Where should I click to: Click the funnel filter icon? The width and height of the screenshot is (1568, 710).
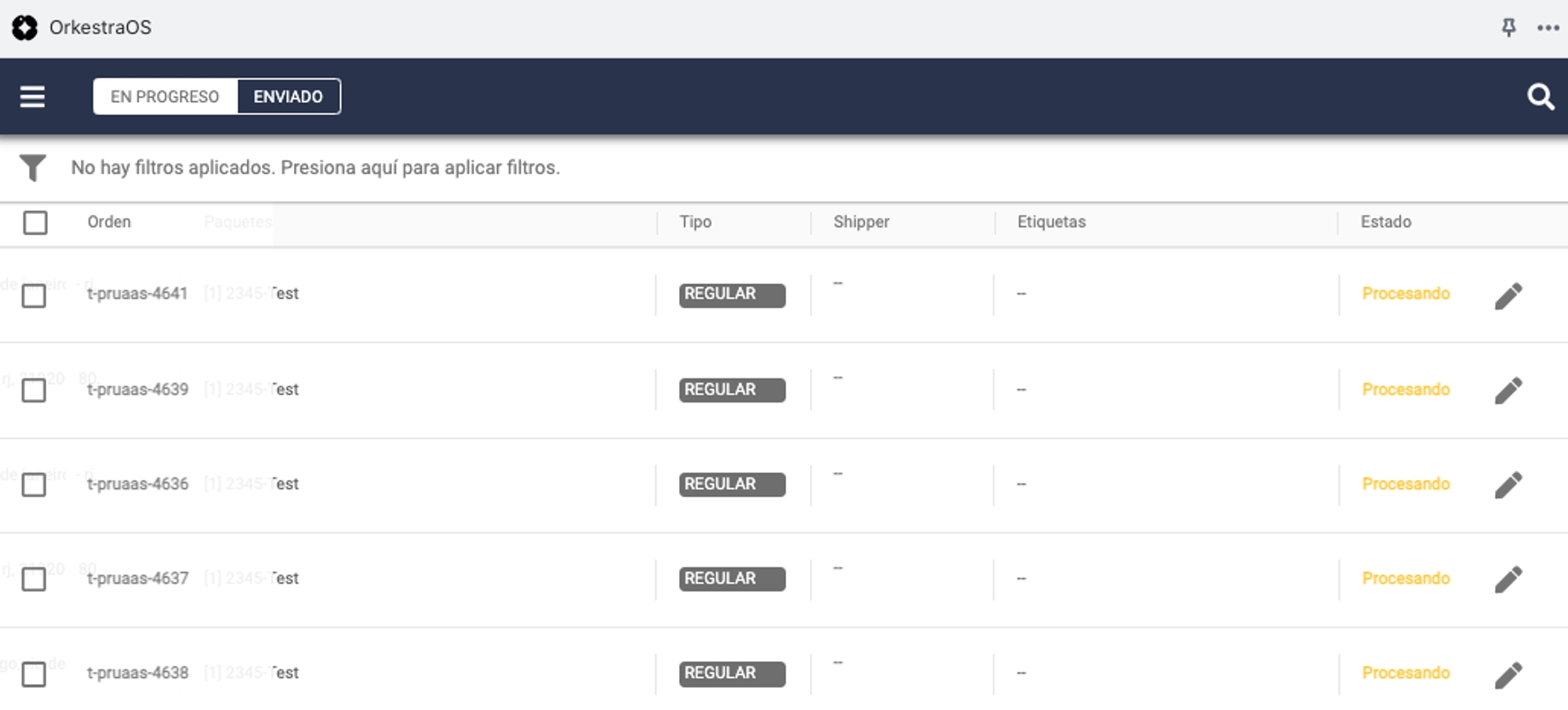pyautogui.click(x=33, y=167)
